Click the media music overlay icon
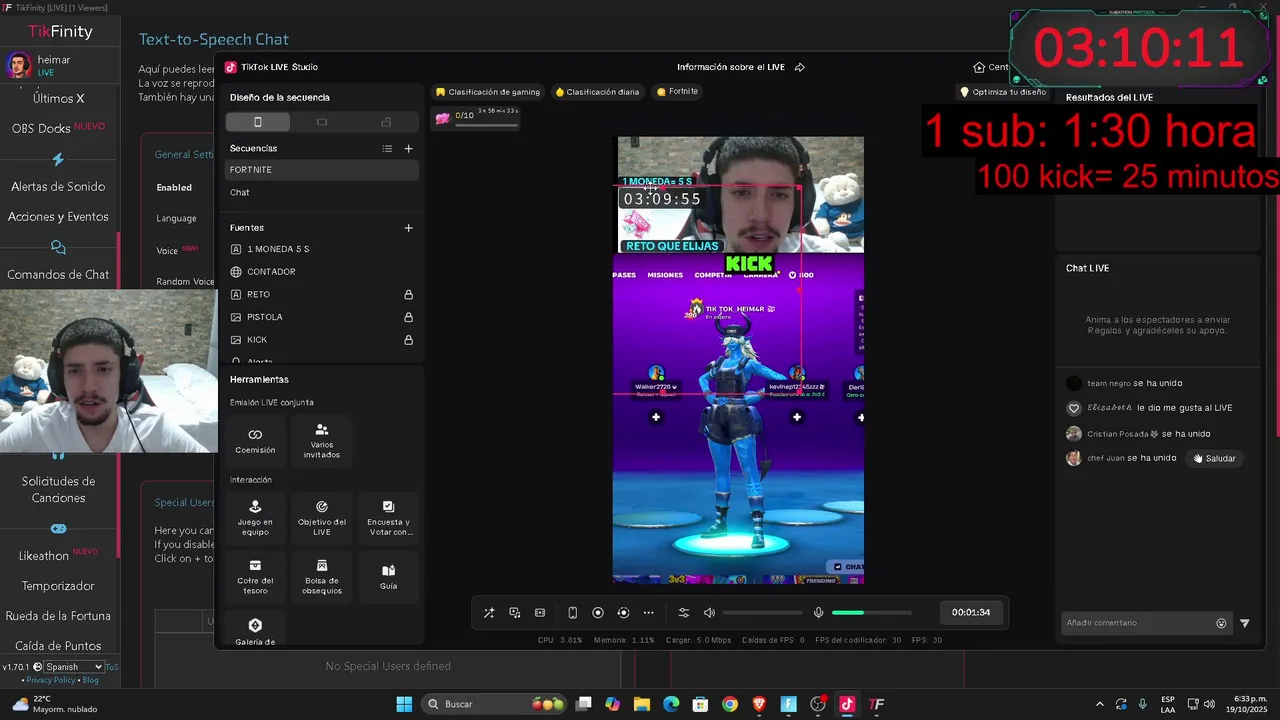 [514, 613]
